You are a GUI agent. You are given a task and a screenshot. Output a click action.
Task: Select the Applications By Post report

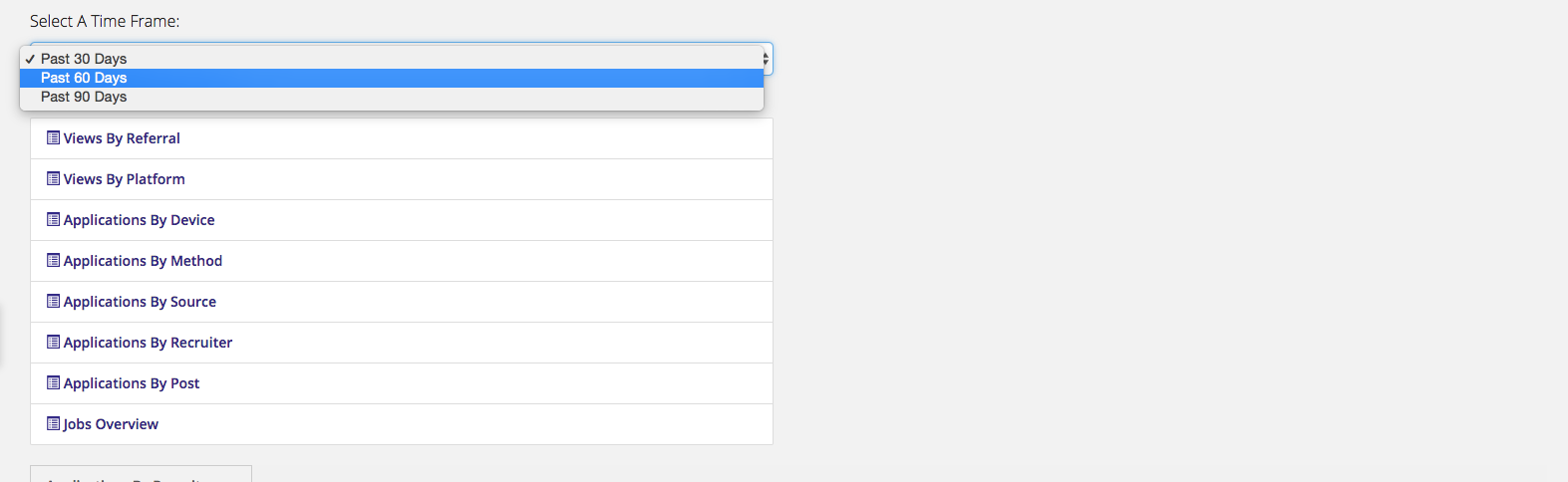(x=132, y=383)
